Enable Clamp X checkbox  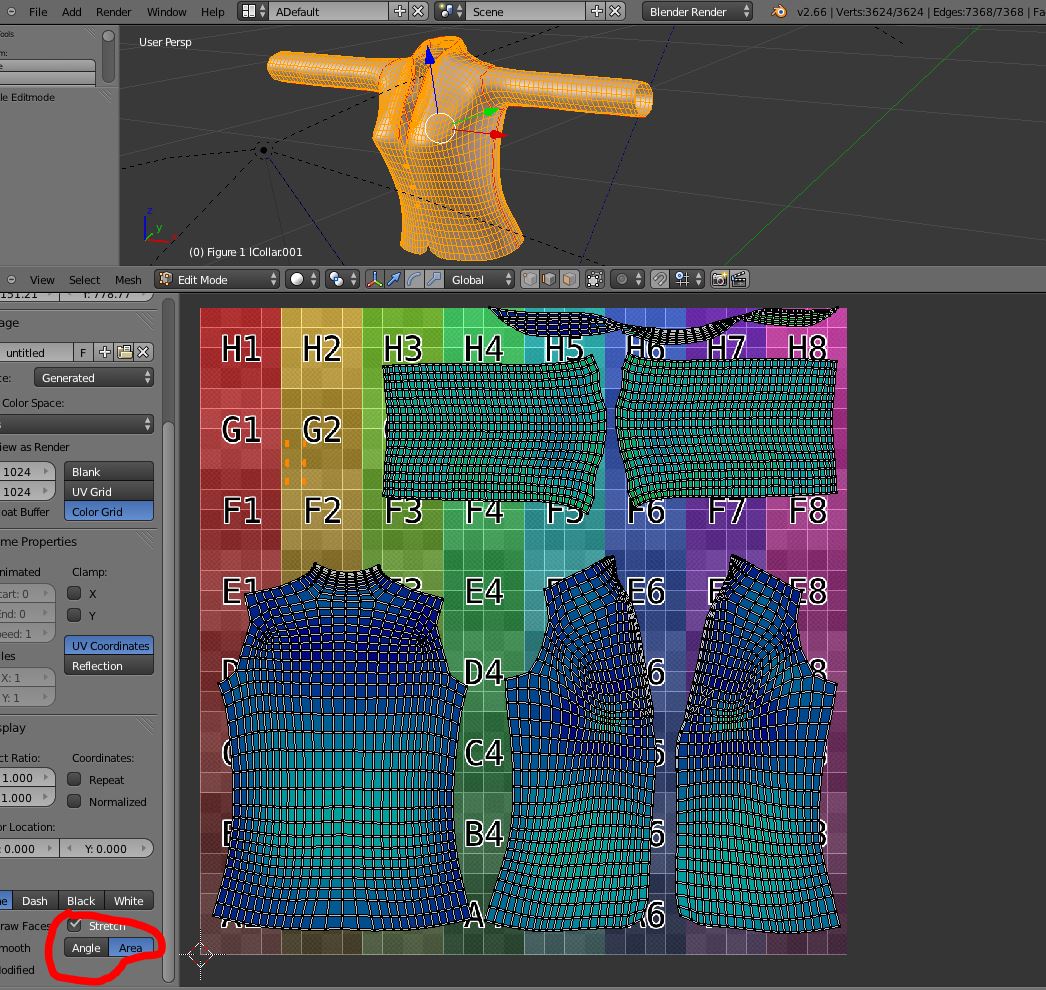click(x=75, y=593)
